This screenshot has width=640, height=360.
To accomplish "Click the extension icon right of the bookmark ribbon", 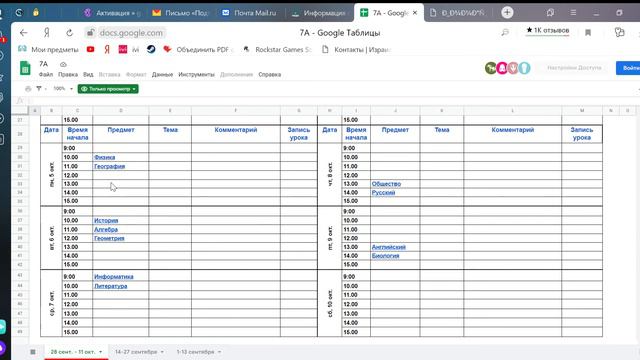I will click(x=620, y=33).
